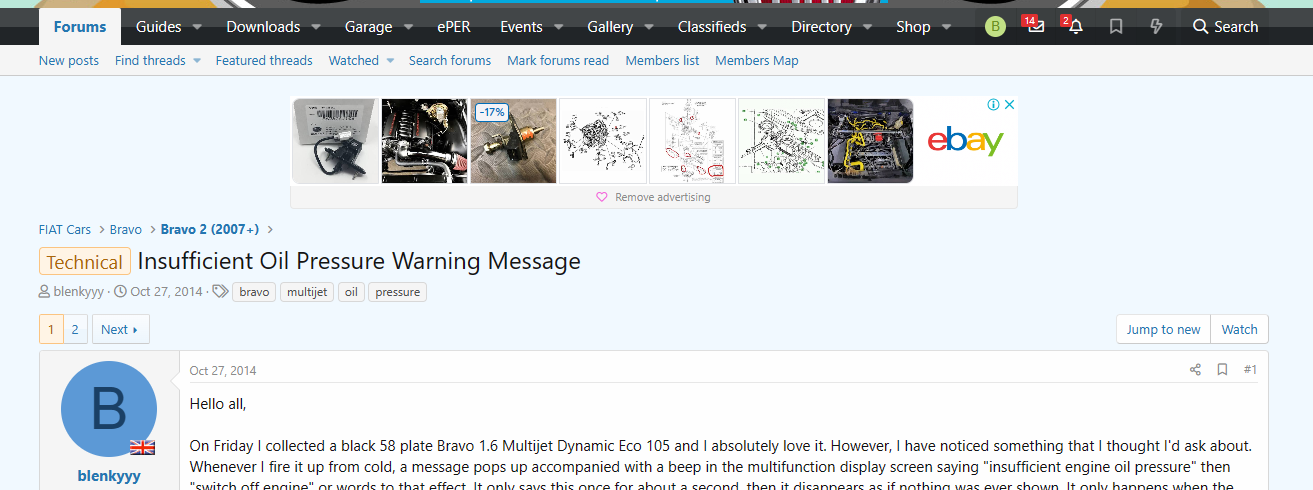
Task: Open Featured threads
Action: 264,61
